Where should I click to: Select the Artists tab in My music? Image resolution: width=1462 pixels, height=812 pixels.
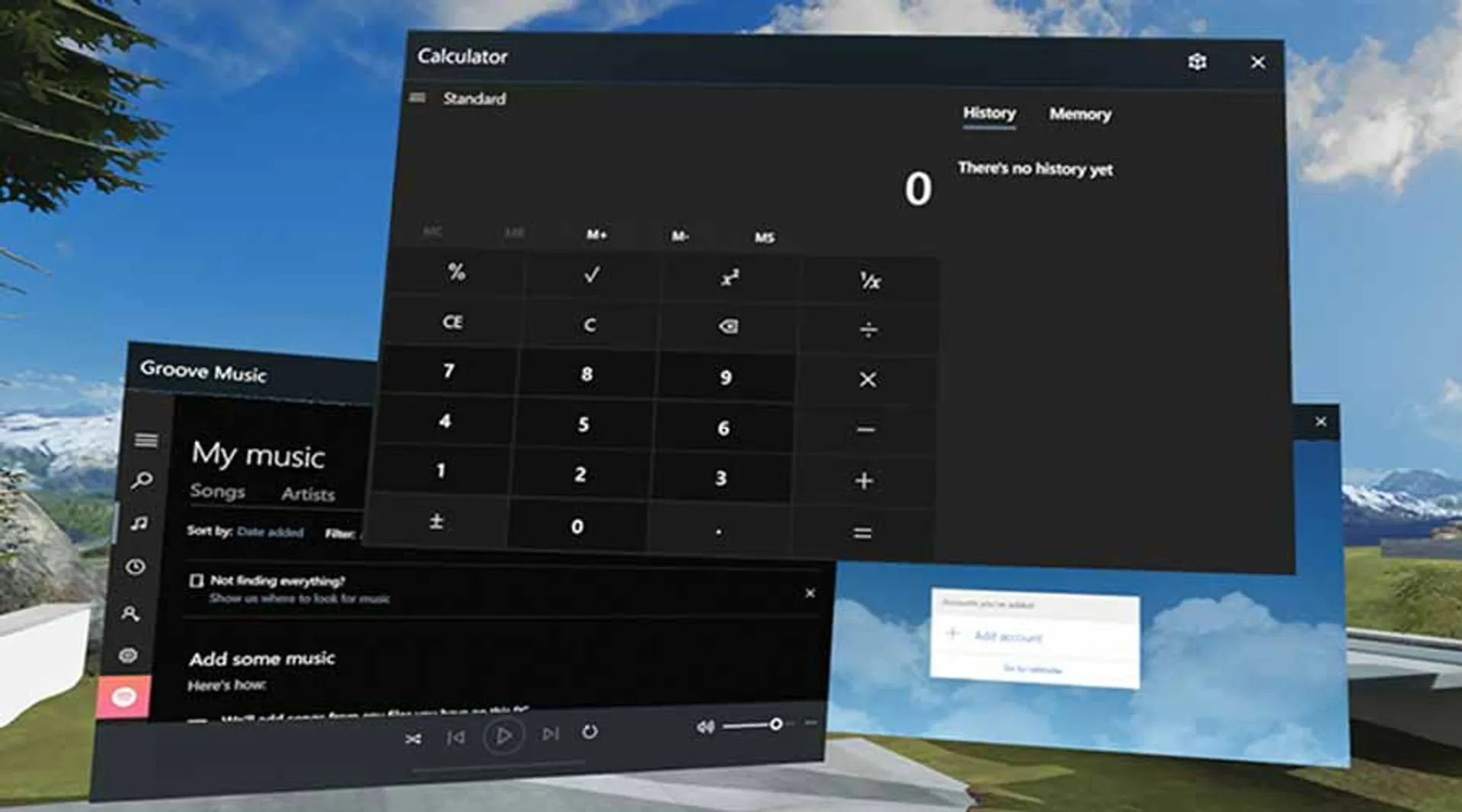click(308, 495)
